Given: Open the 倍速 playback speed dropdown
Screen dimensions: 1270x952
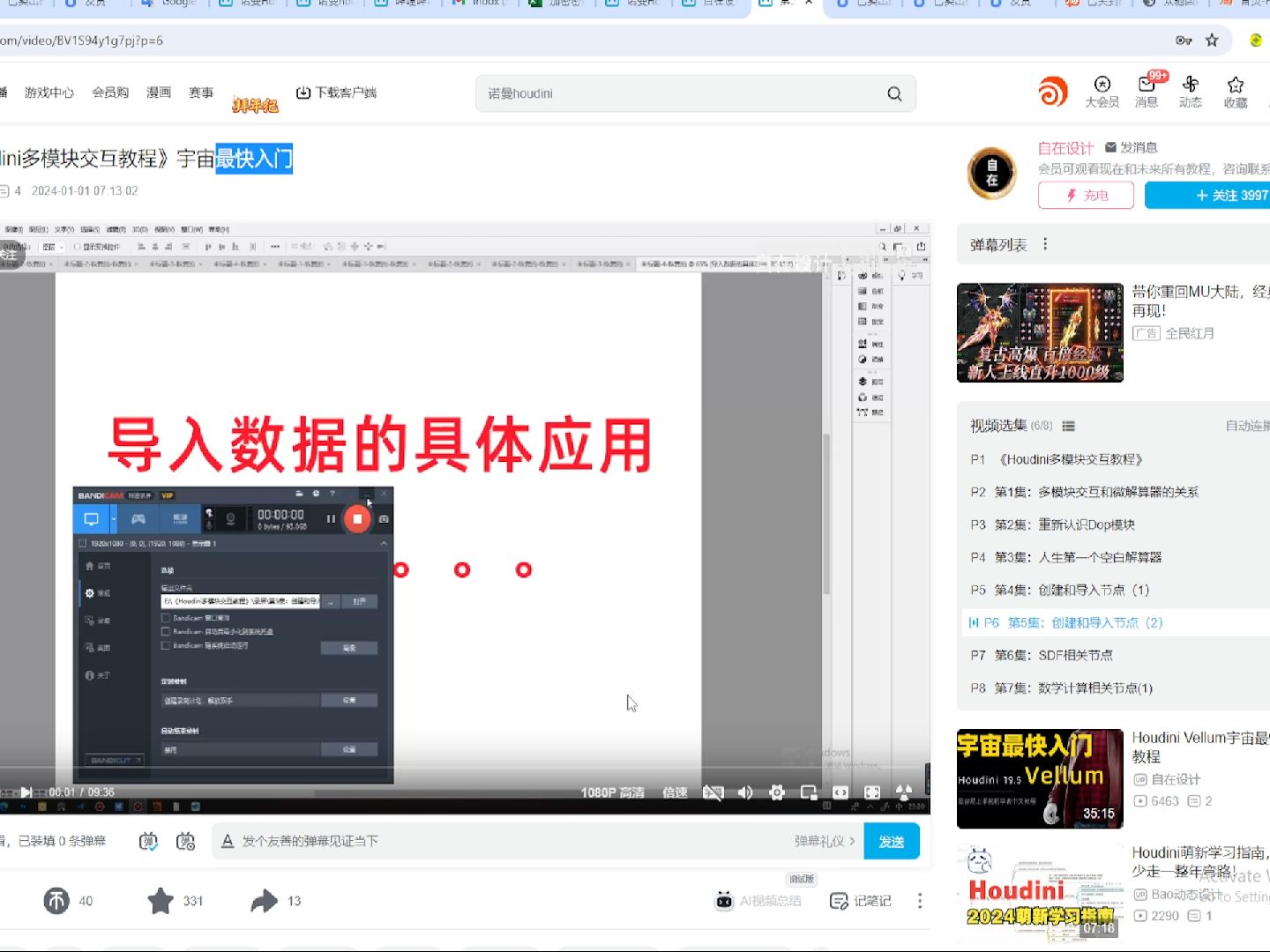Looking at the screenshot, I should click(675, 792).
